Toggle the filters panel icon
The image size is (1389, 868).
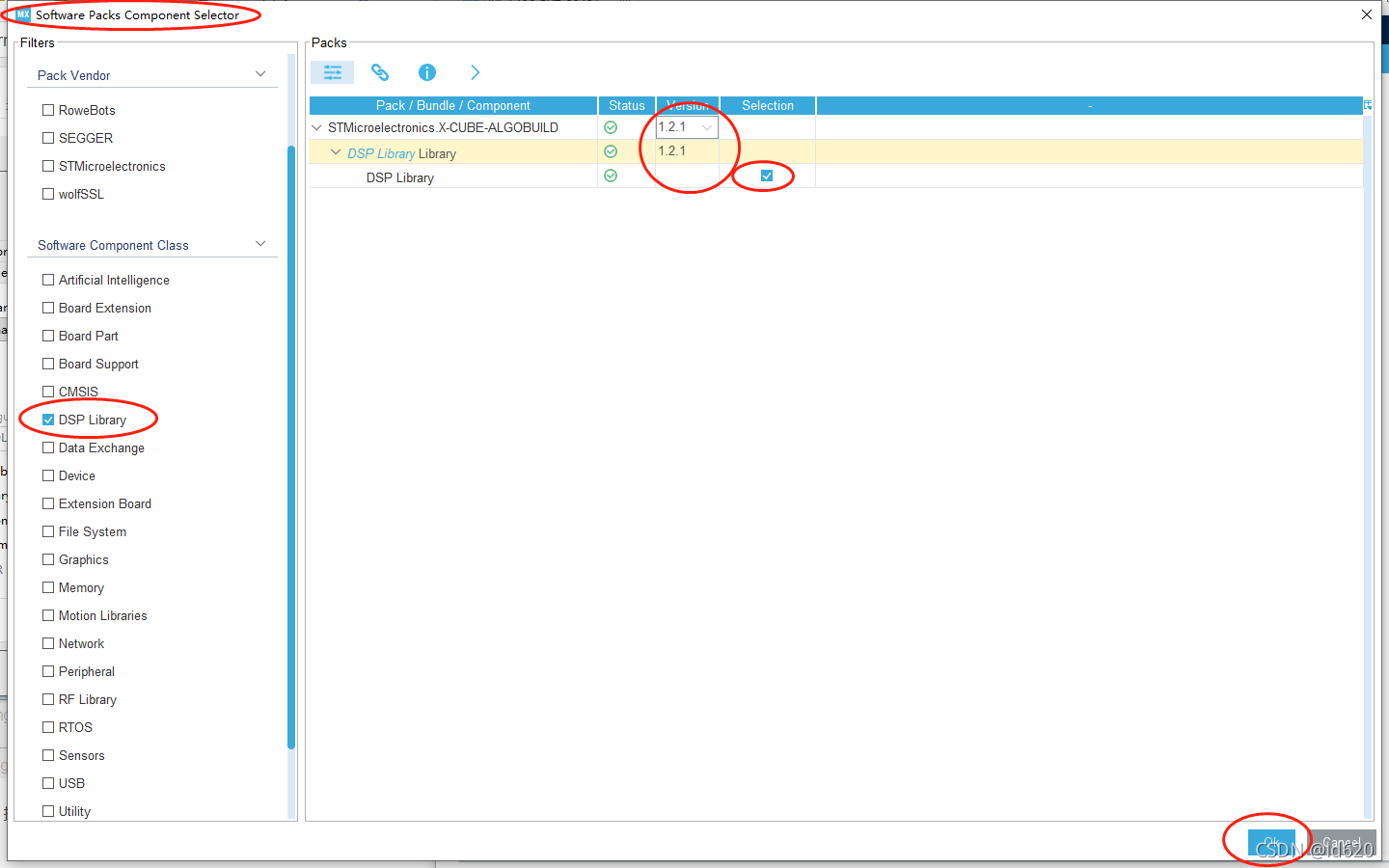click(x=332, y=72)
